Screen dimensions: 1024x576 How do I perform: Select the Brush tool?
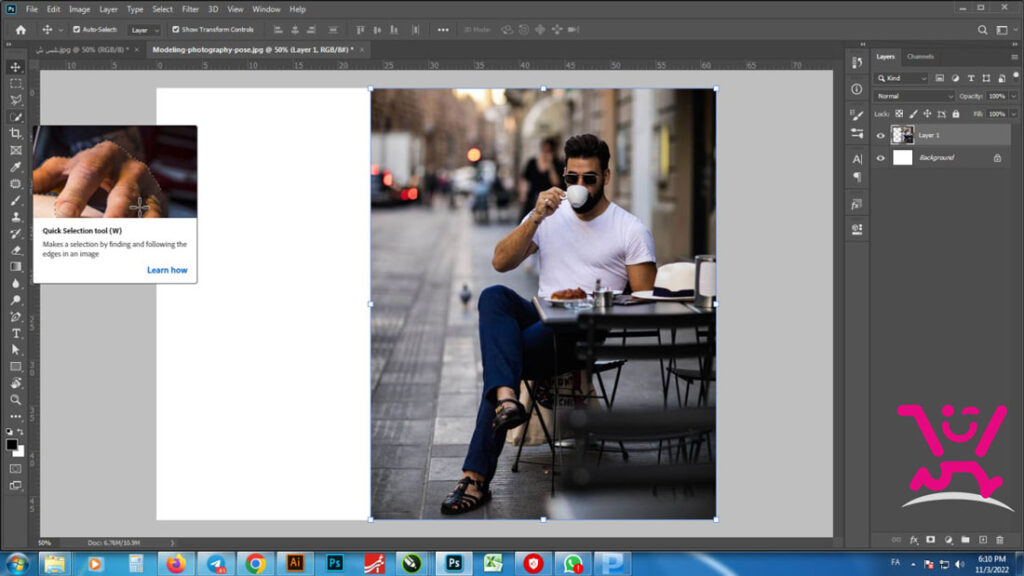(x=16, y=200)
